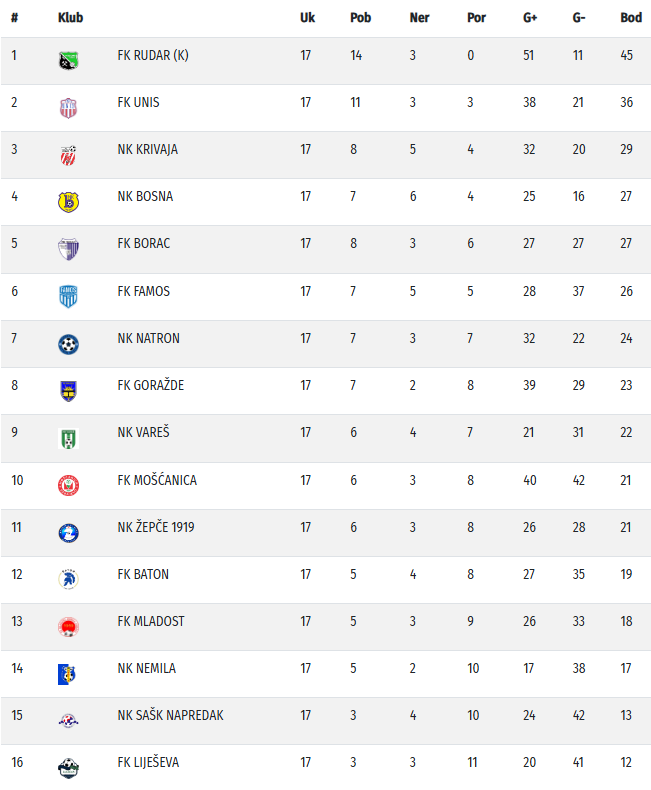Image resolution: width=651 pixels, height=790 pixels.
Task: Click the red FK Mošćanica logo
Action: click(68, 484)
